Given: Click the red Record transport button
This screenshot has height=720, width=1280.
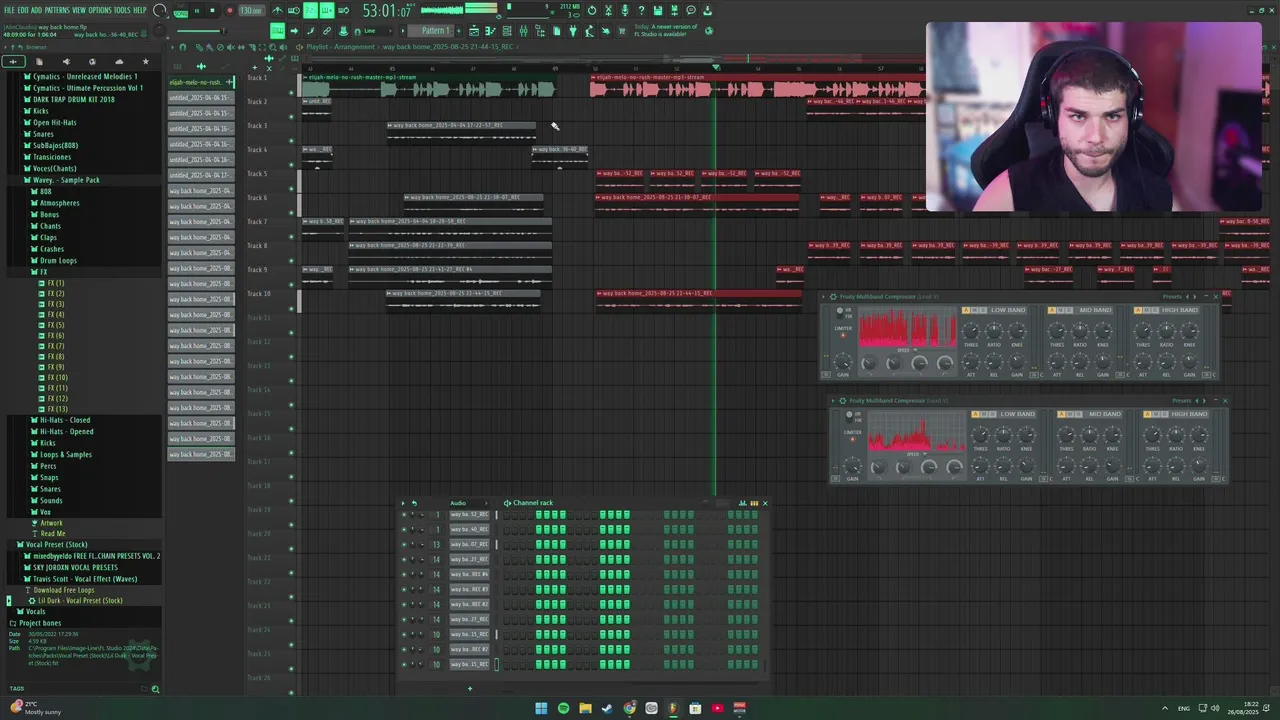Looking at the screenshot, I should [229, 10].
